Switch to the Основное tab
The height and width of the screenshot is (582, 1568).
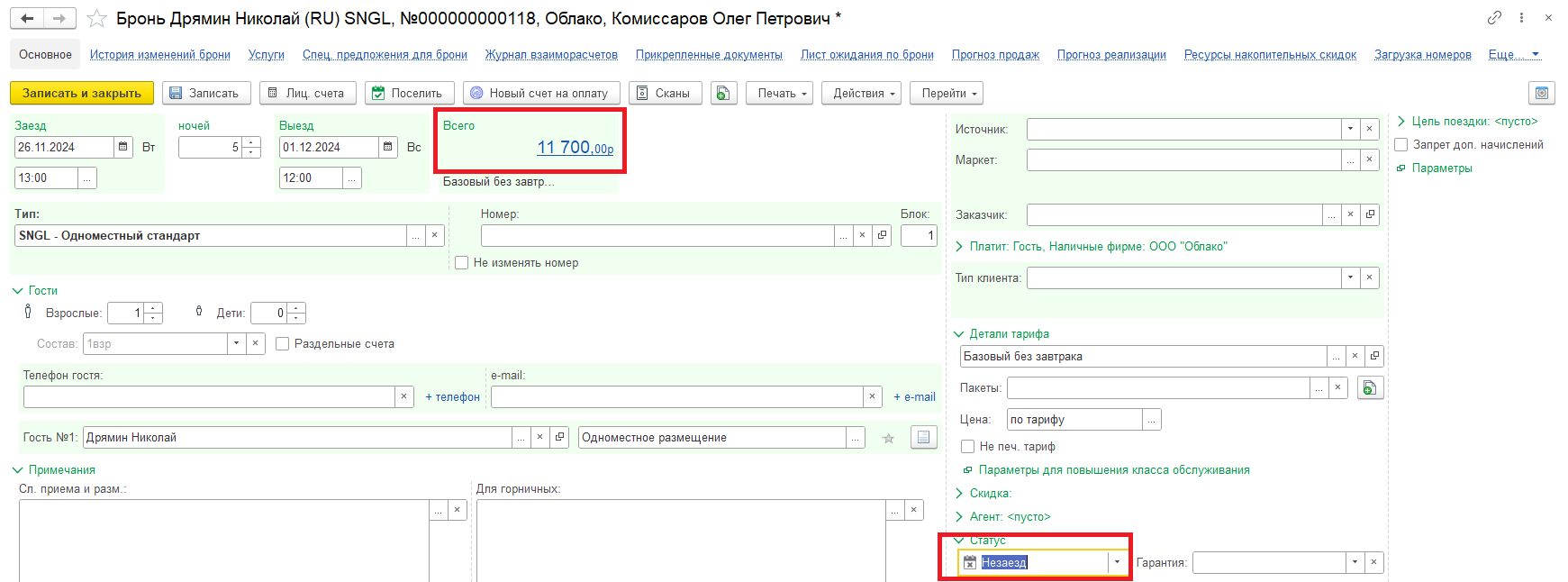coord(45,54)
